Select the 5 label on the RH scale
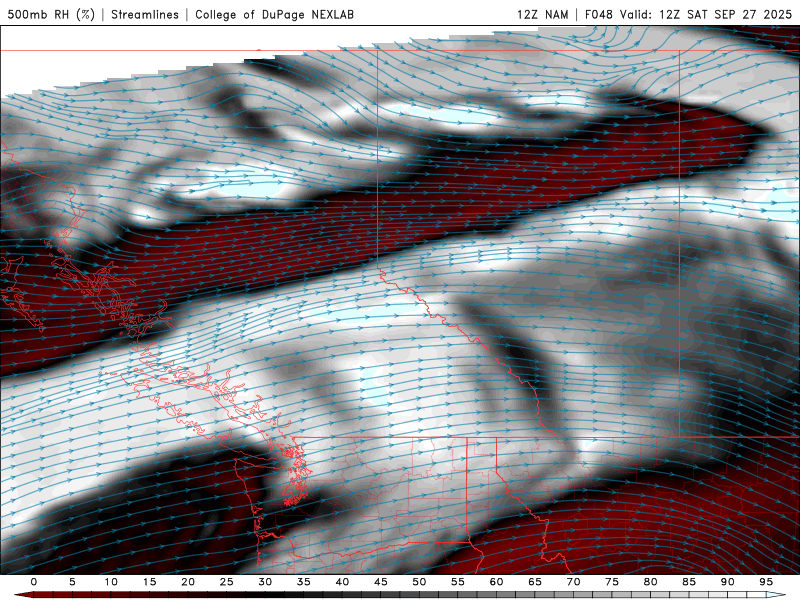 [72, 582]
